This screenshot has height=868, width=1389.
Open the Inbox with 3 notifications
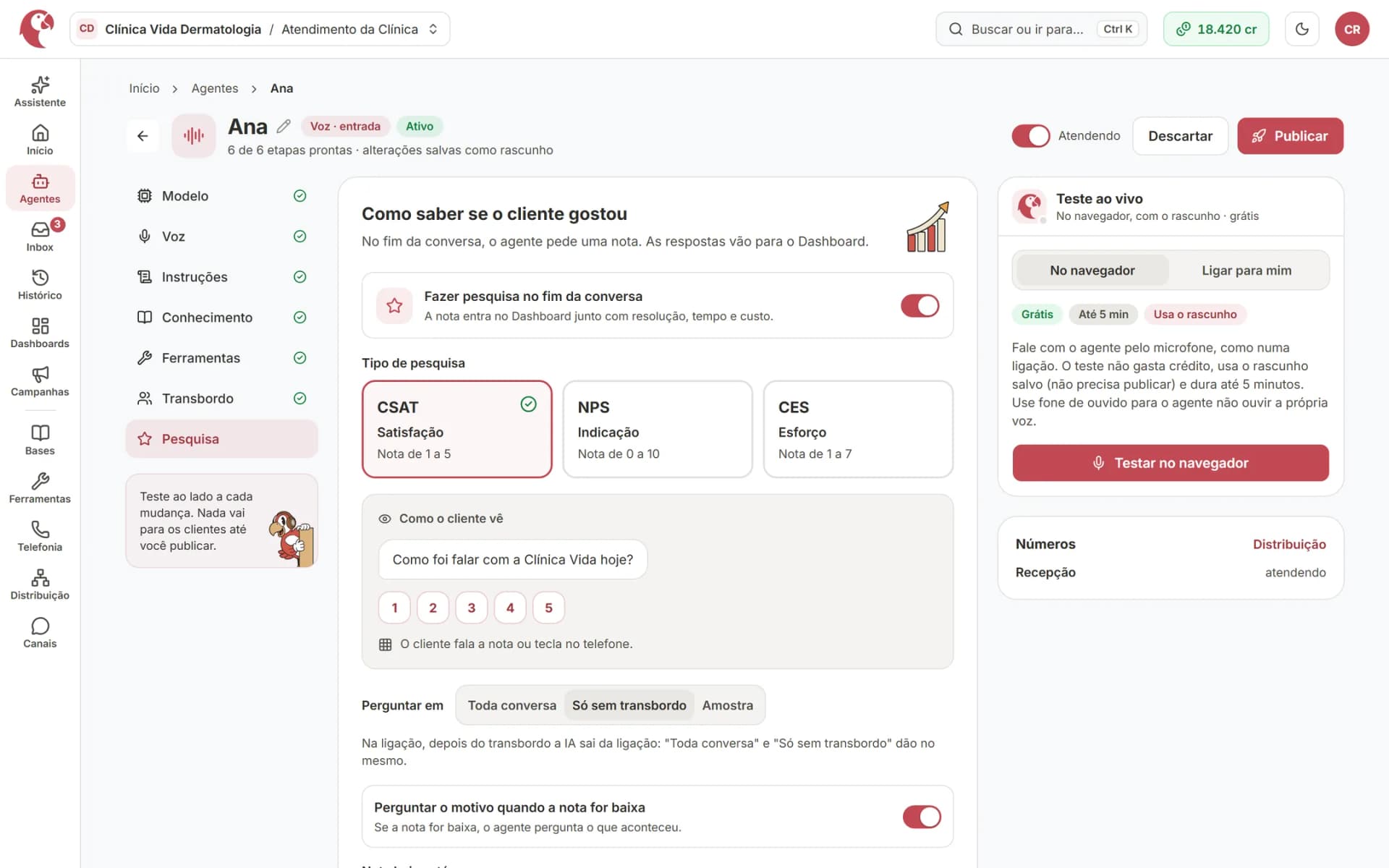(40, 237)
